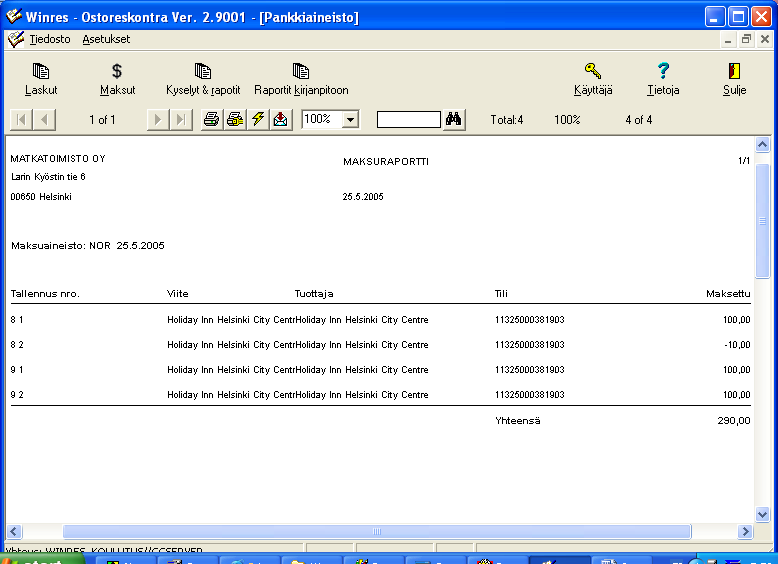Print the payment report
This screenshot has height=564, width=778.
(211, 120)
